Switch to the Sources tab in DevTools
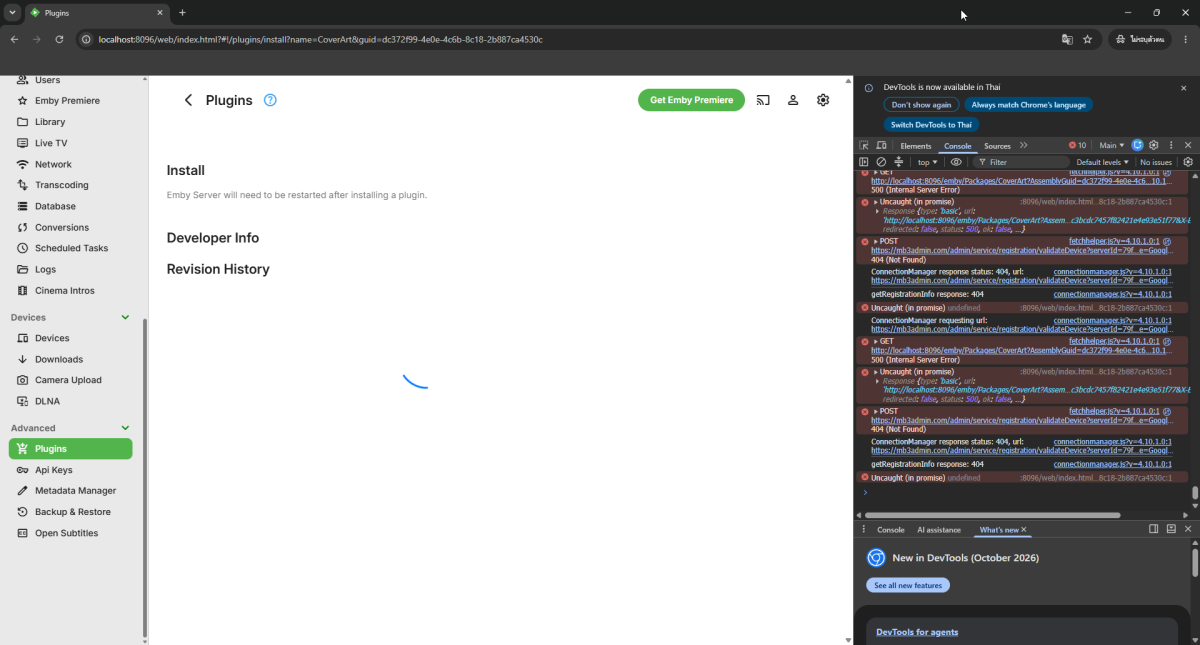Image resolution: width=1200 pixels, height=645 pixels. point(997,146)
